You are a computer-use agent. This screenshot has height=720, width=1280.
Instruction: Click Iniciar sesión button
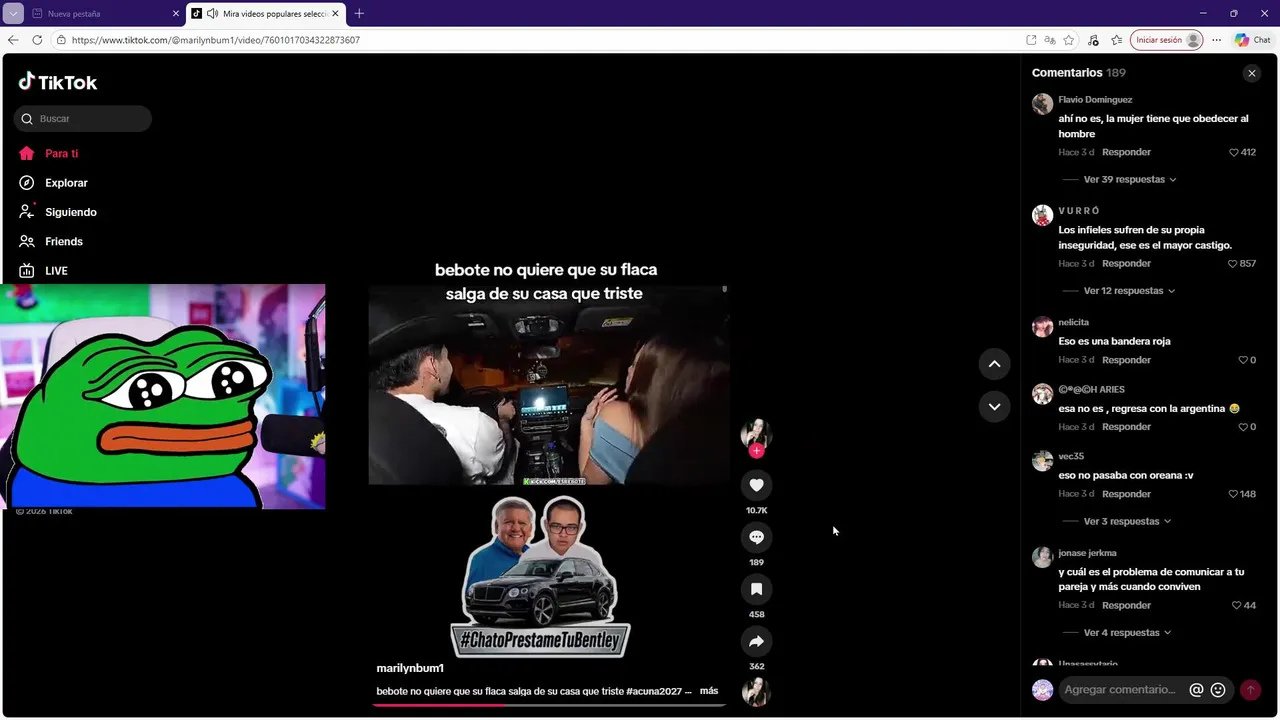point(1167,40)
